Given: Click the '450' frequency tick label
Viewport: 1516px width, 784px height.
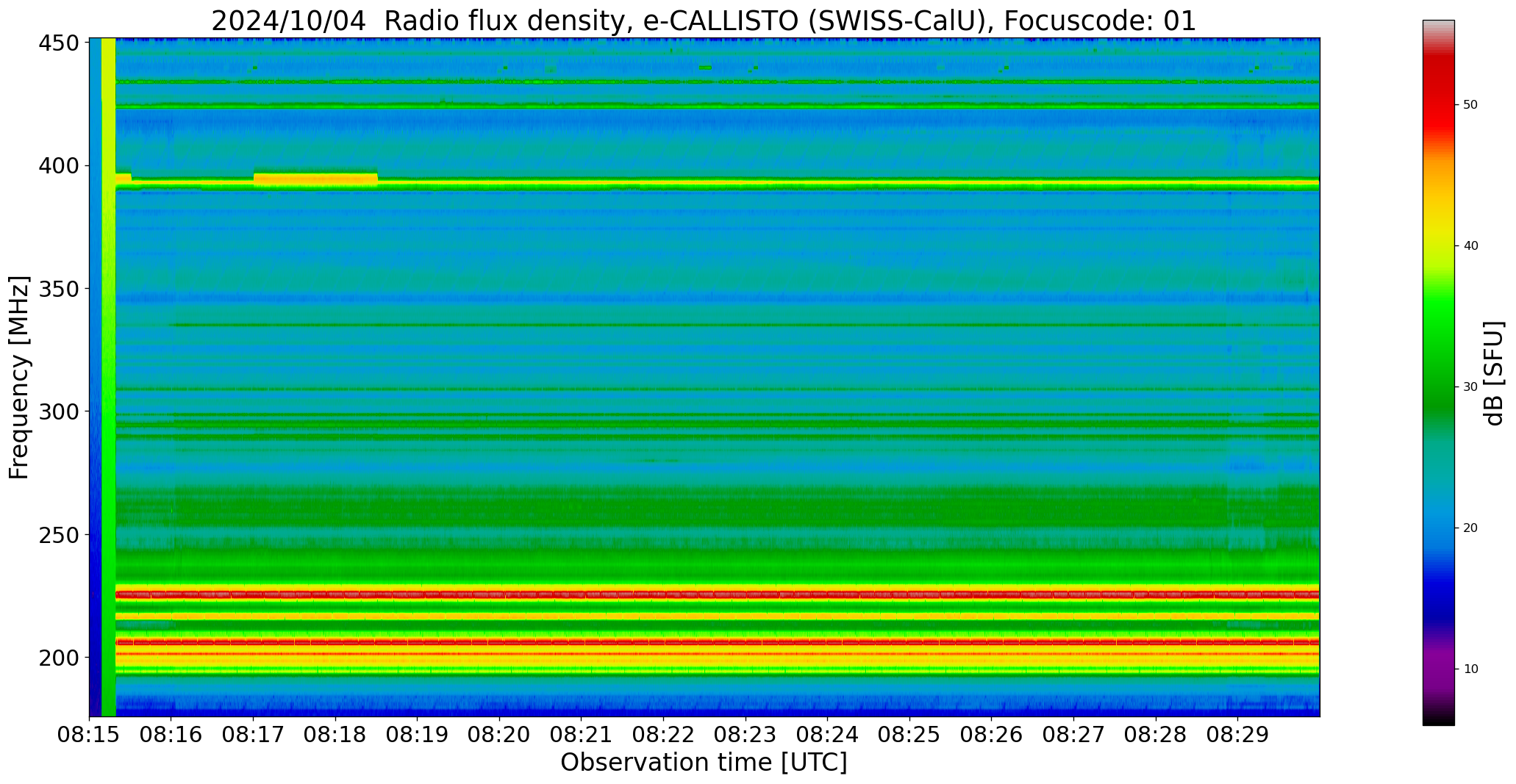Looking at the screenshot, I should [x=59, y=43].
